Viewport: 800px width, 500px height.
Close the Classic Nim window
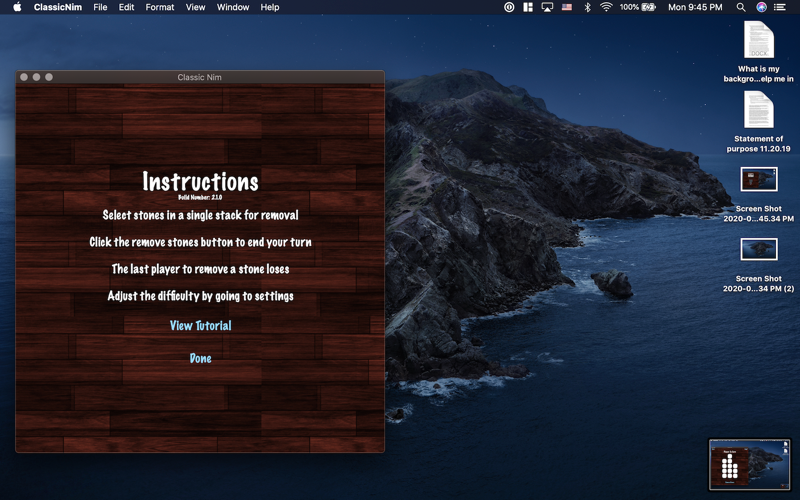[24, 77]
